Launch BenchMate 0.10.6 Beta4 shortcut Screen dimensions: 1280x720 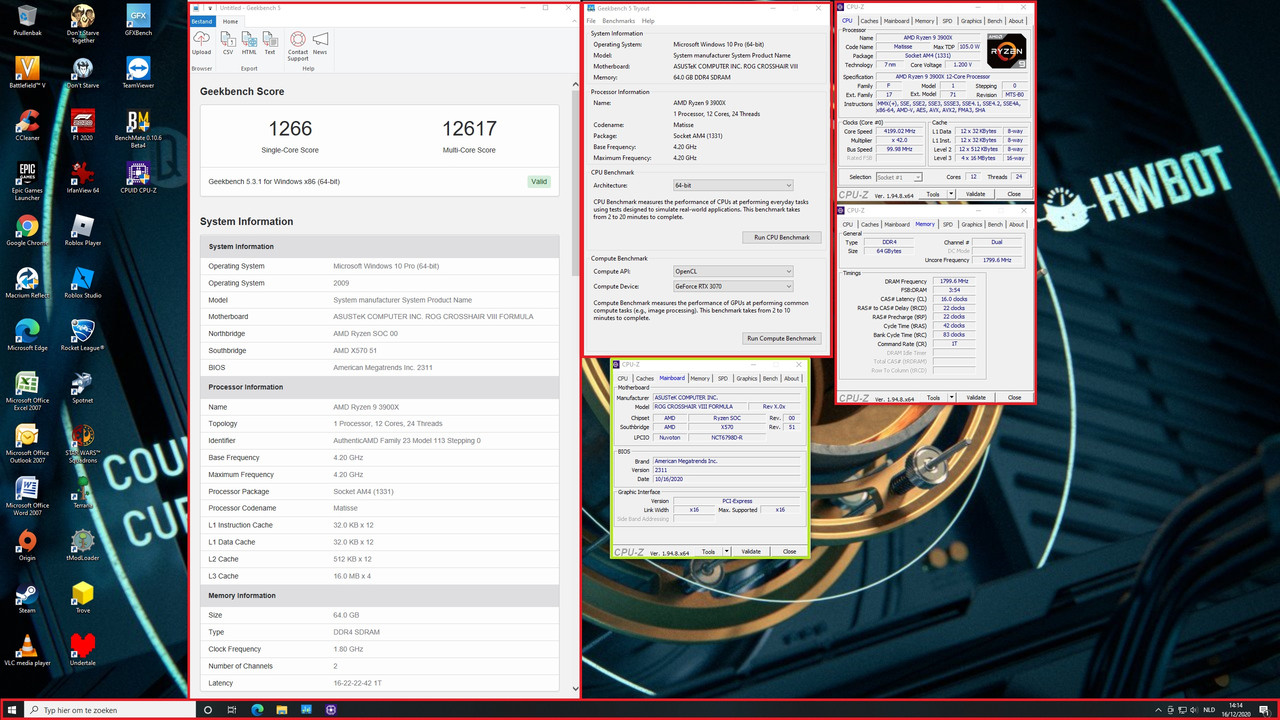click(x=138, y=128)
